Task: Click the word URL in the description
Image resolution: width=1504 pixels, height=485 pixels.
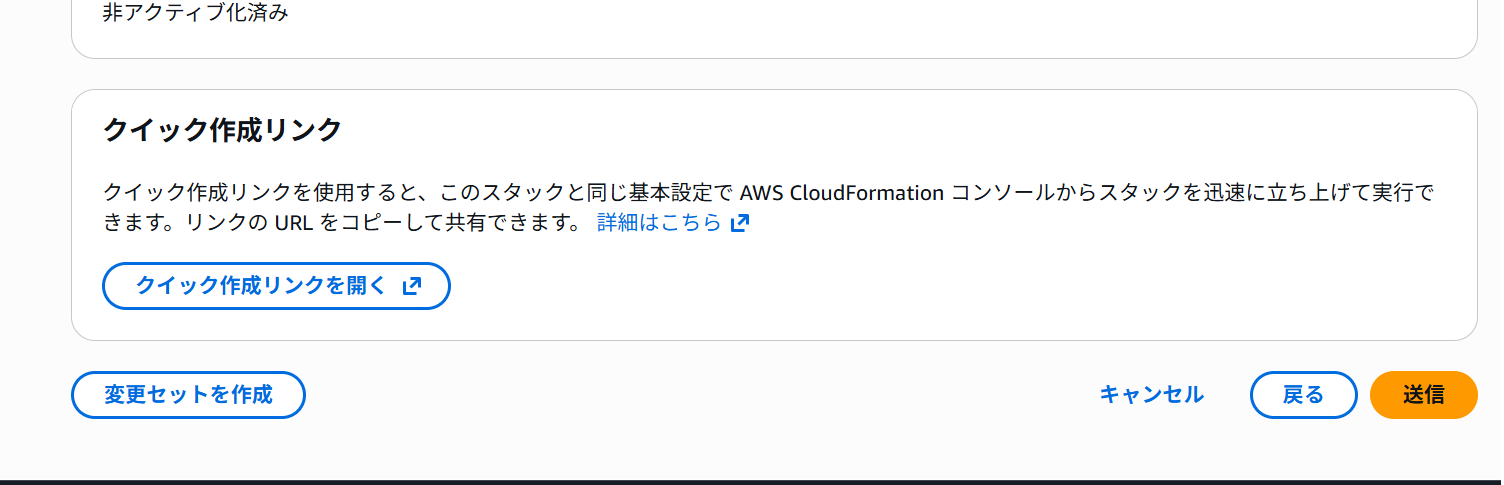Action: click(x=294, y=223)
